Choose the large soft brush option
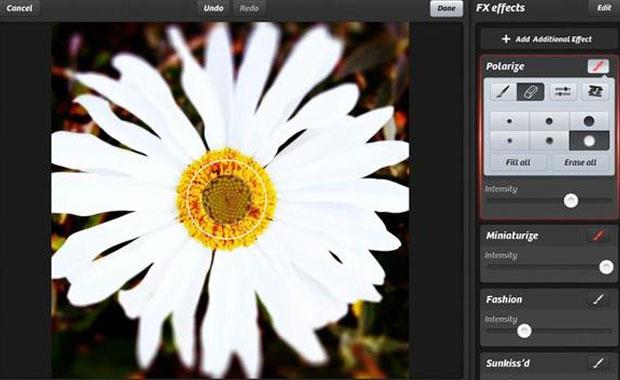Viewport: 620px width, 380px height. point(589,141)
